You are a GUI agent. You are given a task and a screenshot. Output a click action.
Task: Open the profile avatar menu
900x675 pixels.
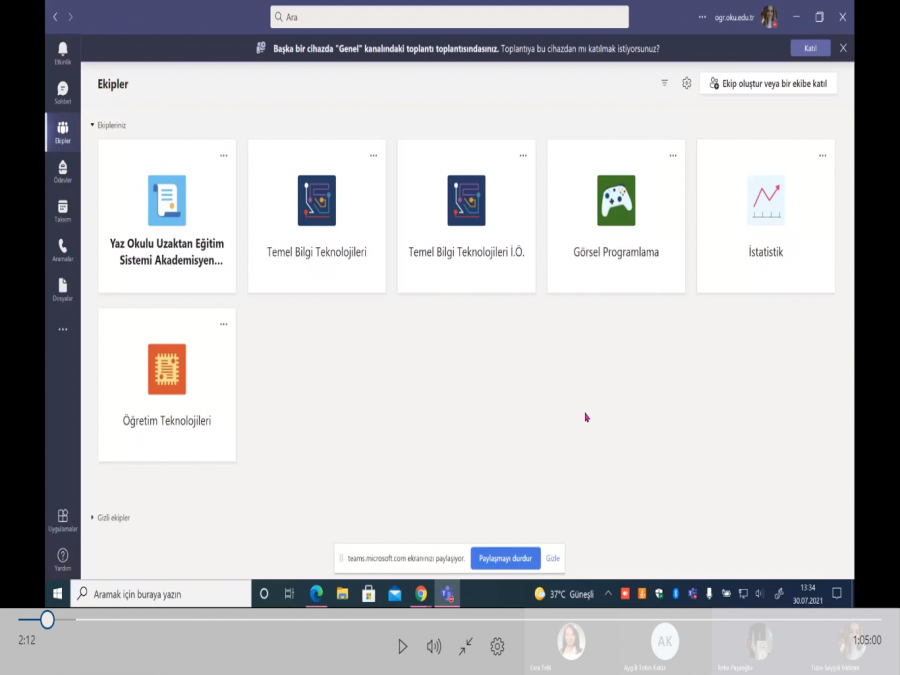click(769, 17)
